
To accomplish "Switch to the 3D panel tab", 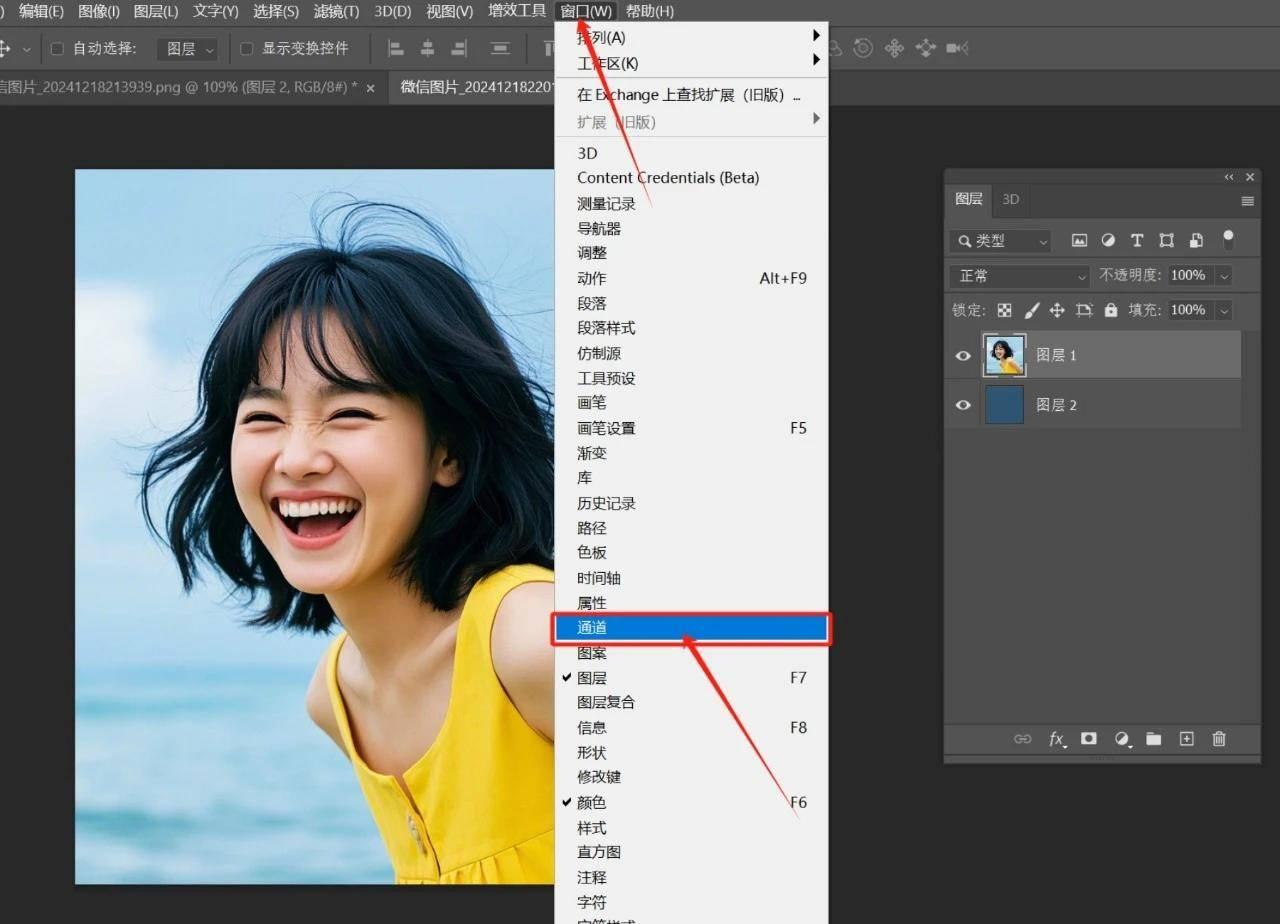I will coord(1009,199).
